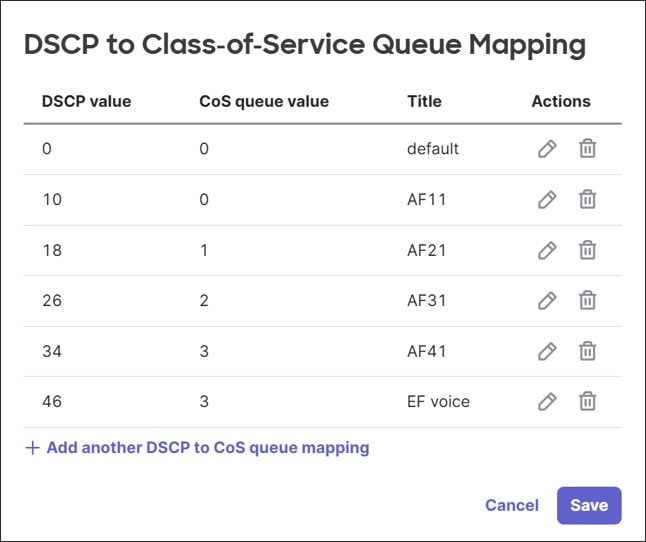Edit the AF41 queue mapping
Viewport: 646px width, 542px height.
pos(547,351)
